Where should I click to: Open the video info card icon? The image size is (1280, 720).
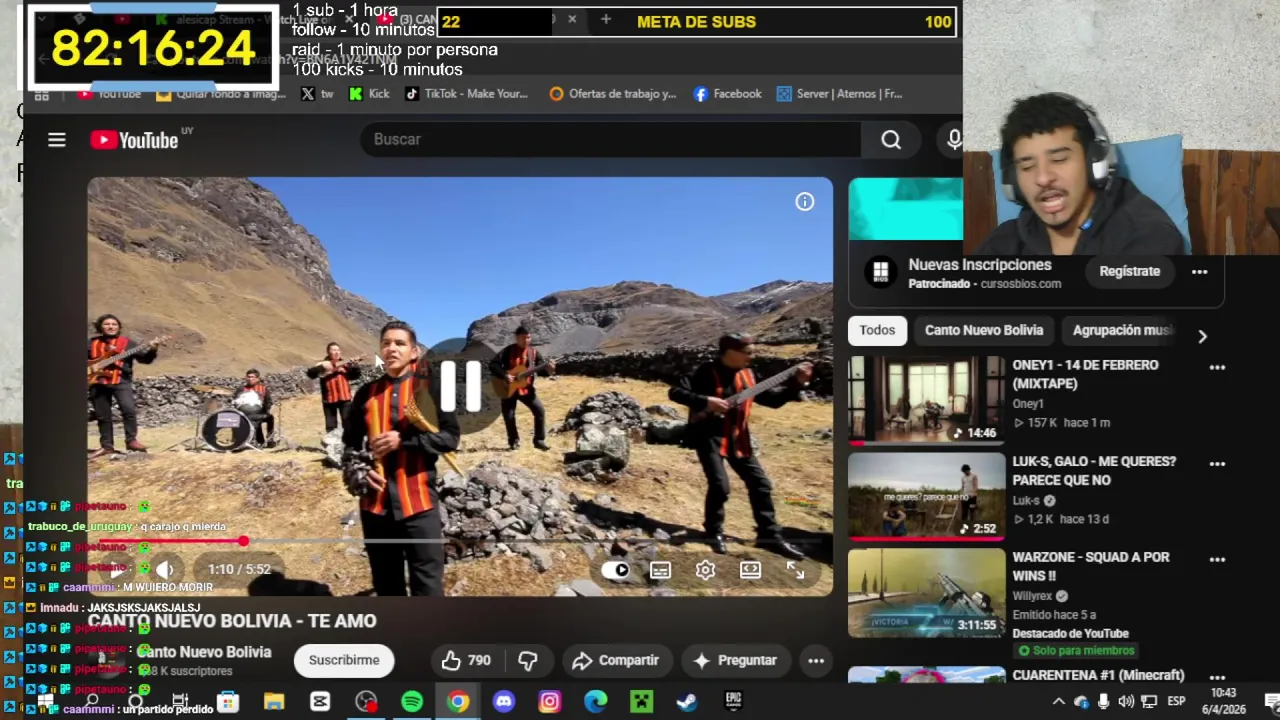pos(805,202)
